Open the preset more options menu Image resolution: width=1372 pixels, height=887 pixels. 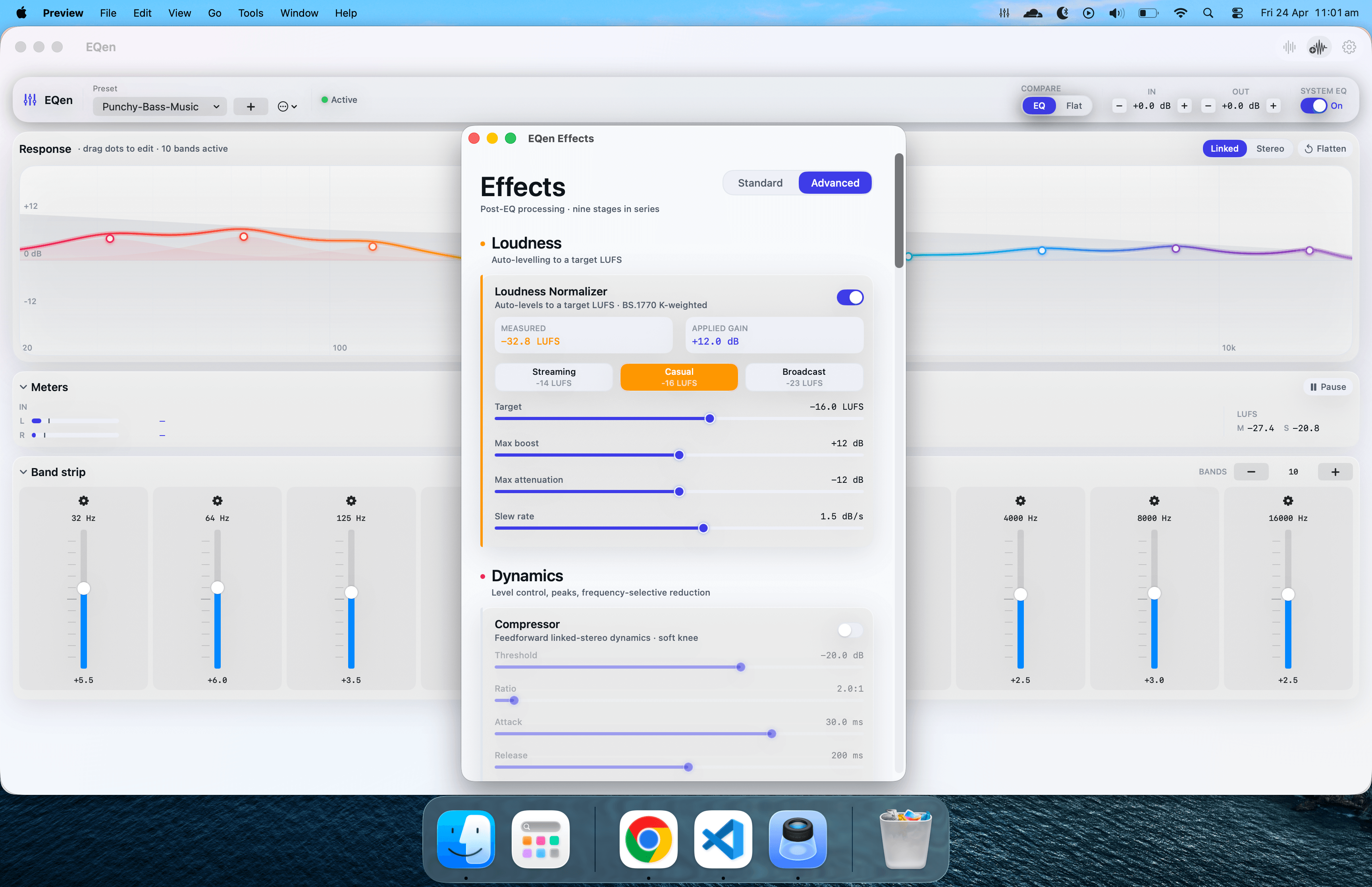287,106
